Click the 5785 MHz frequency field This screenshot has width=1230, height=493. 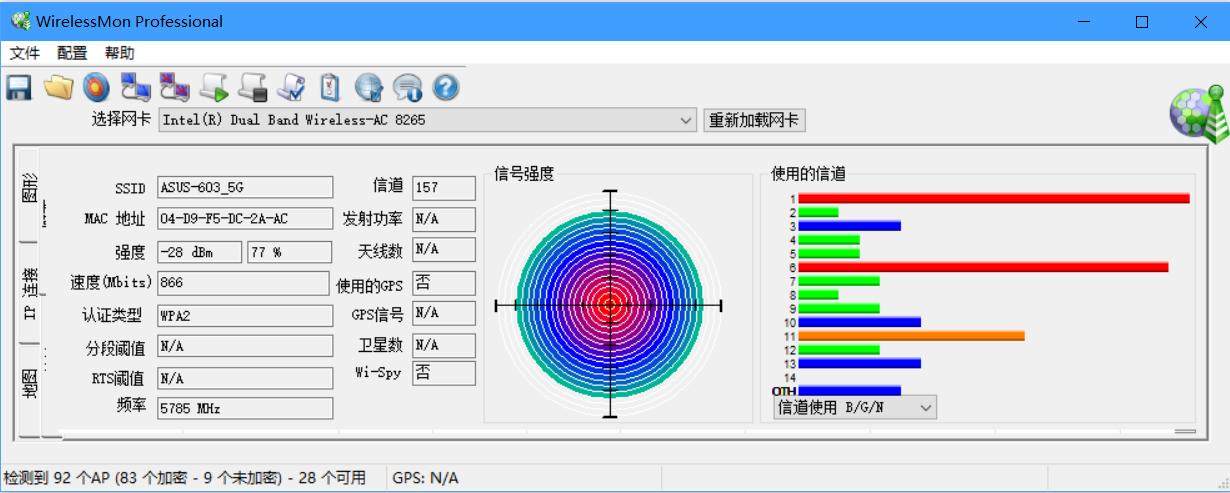[x=245, y=409]
